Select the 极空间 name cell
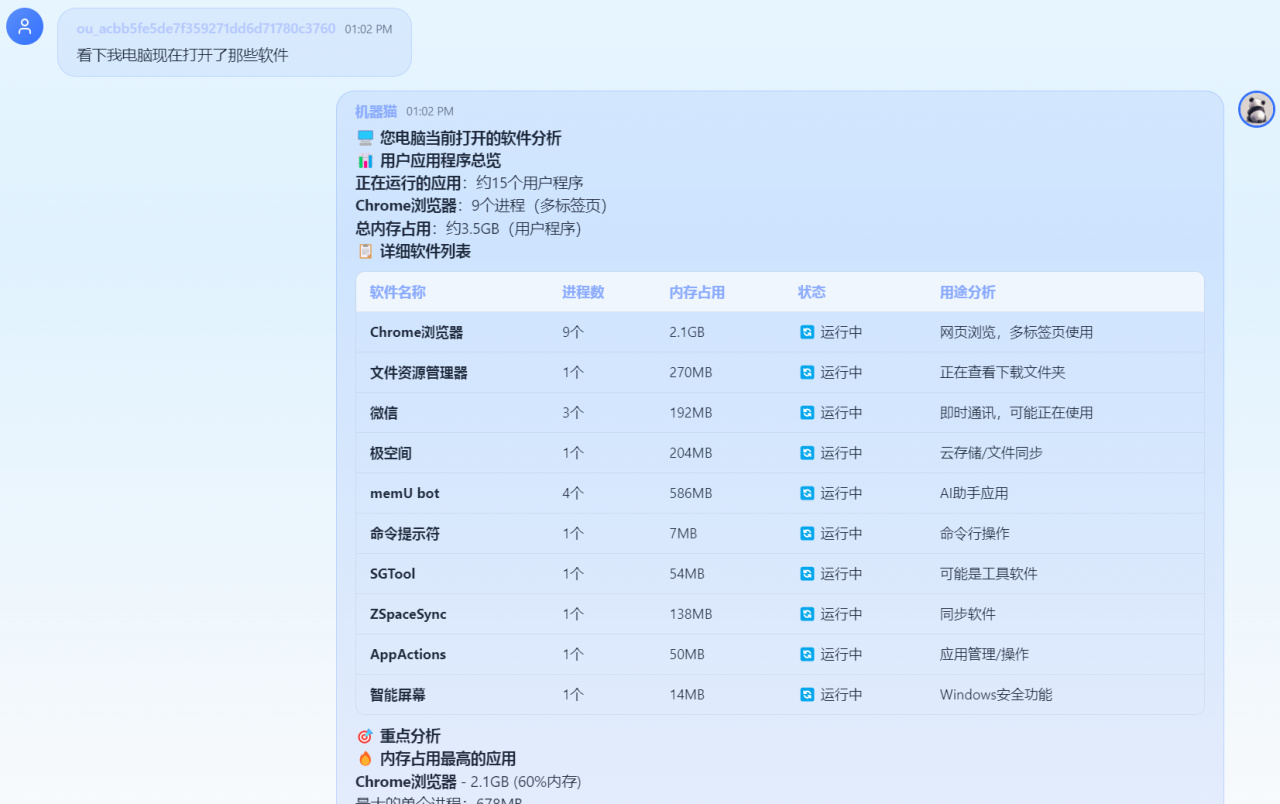The image size is (1280, 804). [391, 453]
